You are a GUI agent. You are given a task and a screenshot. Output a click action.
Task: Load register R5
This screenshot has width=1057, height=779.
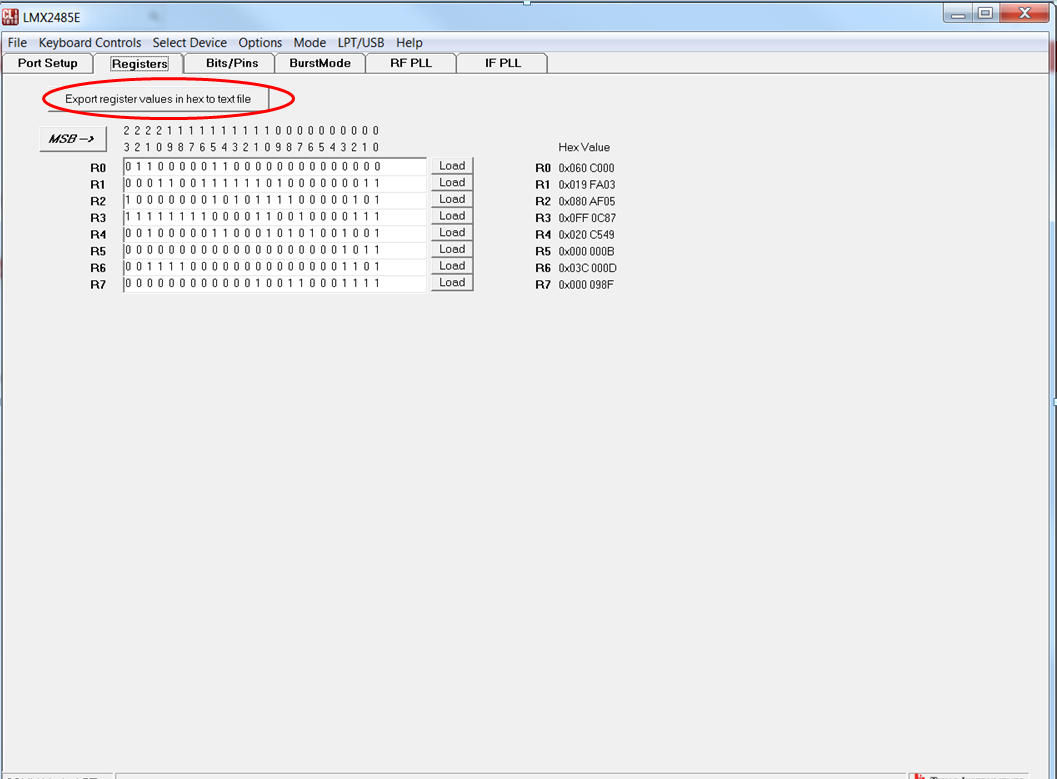(452, 249)
